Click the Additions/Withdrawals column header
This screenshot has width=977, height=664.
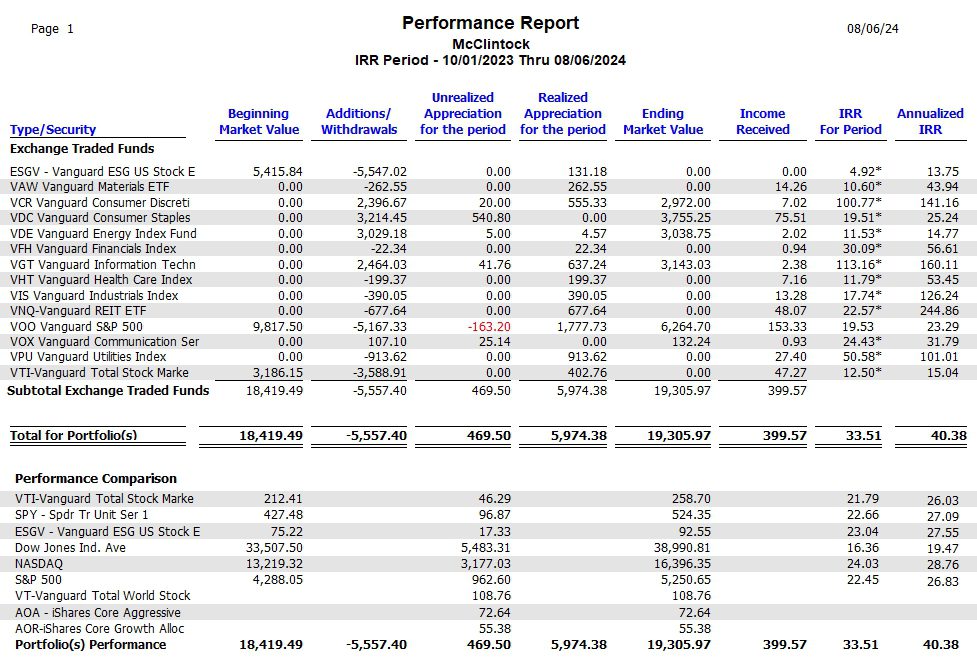[x=359, y=121]
